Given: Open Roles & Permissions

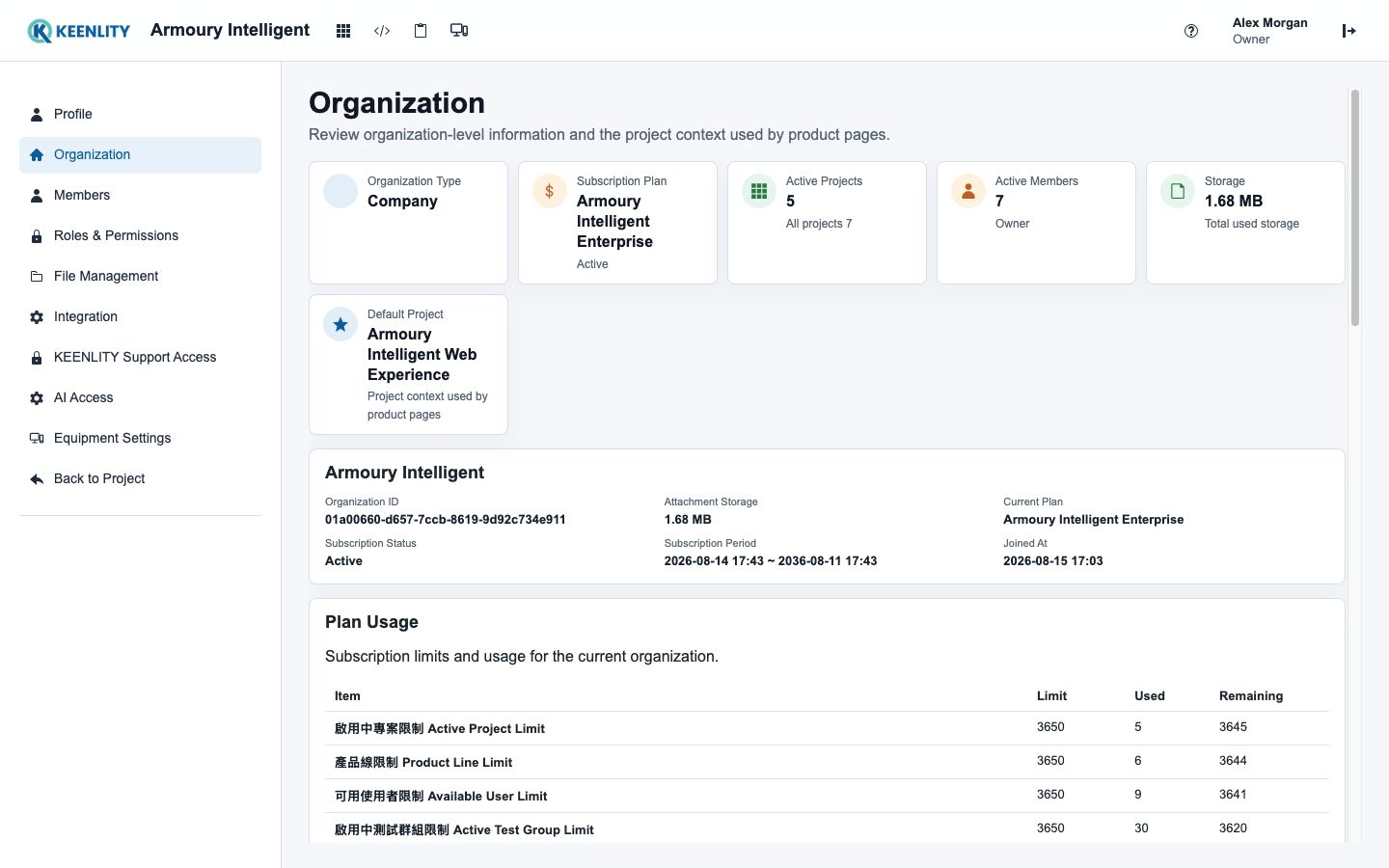Looking at the screenshot, I should click(x=140, y=236).
